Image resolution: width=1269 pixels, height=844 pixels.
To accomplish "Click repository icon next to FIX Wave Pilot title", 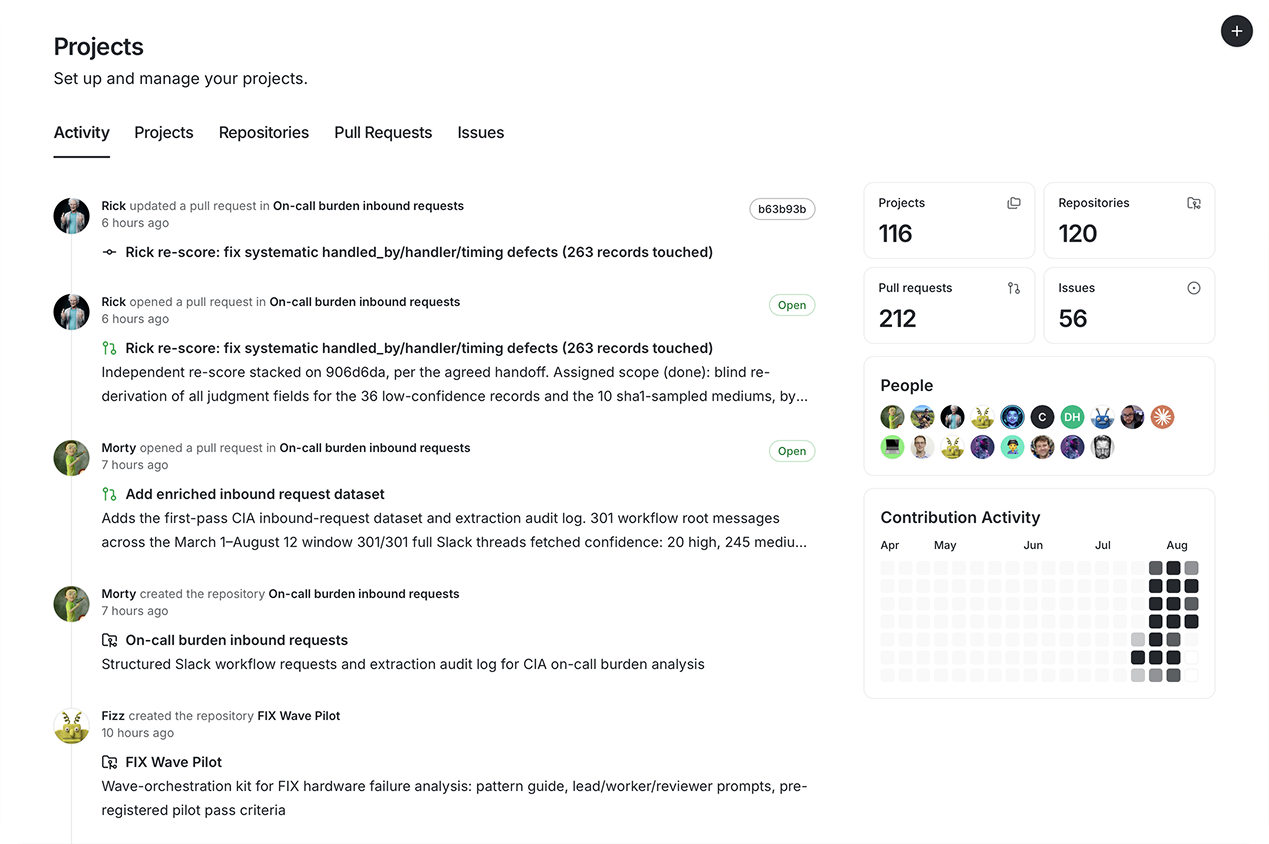I will point(110,762).
